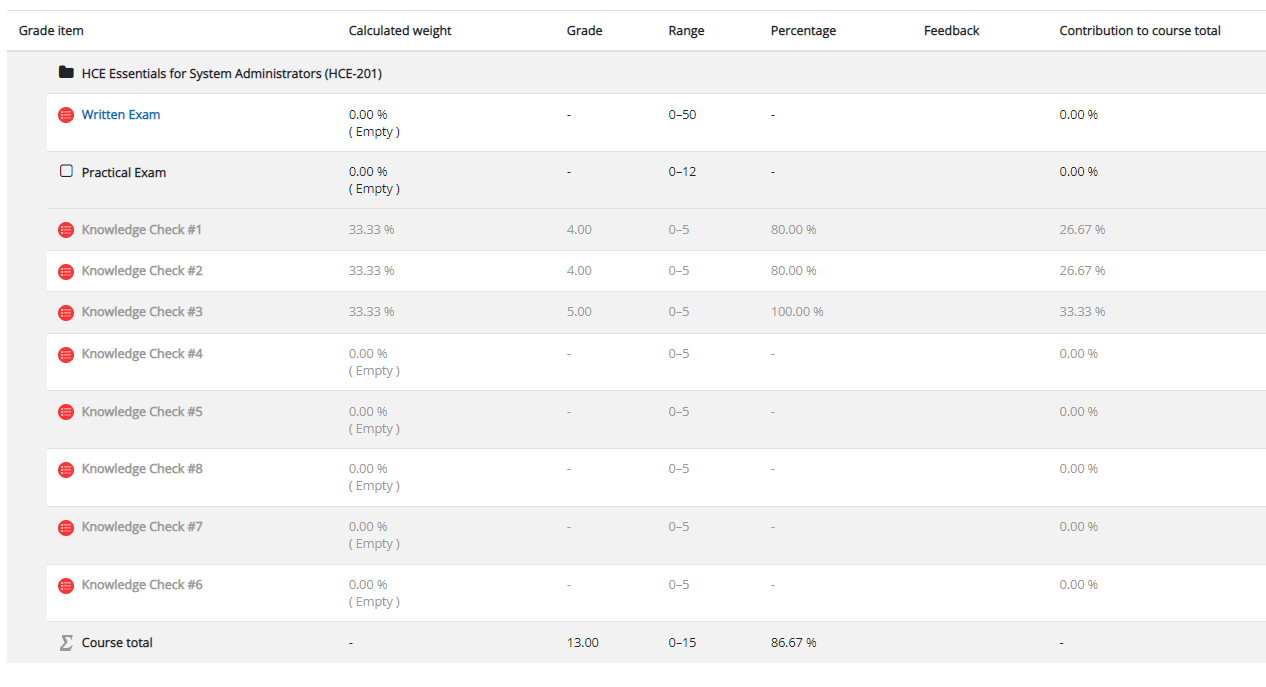Click the Knowledge Check #4 quiz icon
This screenshot has width=1266, height=687.
66,354
